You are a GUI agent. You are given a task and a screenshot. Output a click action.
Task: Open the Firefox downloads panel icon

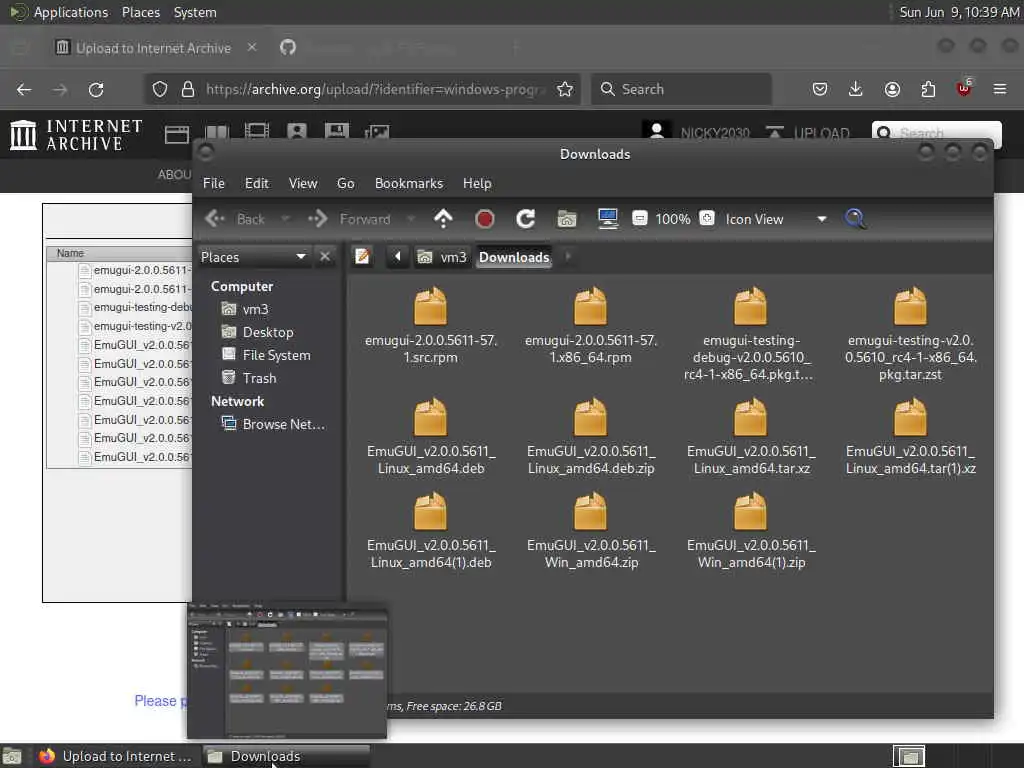pyautogui.click(x=856, y=89)
